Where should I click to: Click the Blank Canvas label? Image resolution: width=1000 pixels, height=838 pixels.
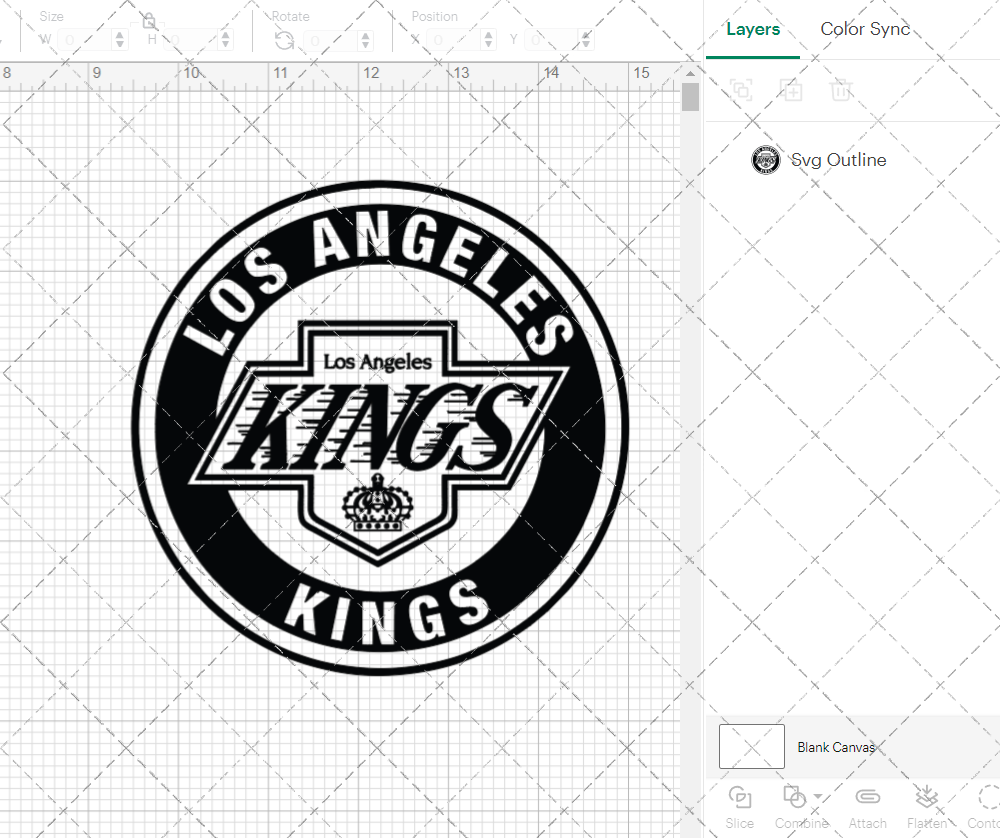click(836, 747)
